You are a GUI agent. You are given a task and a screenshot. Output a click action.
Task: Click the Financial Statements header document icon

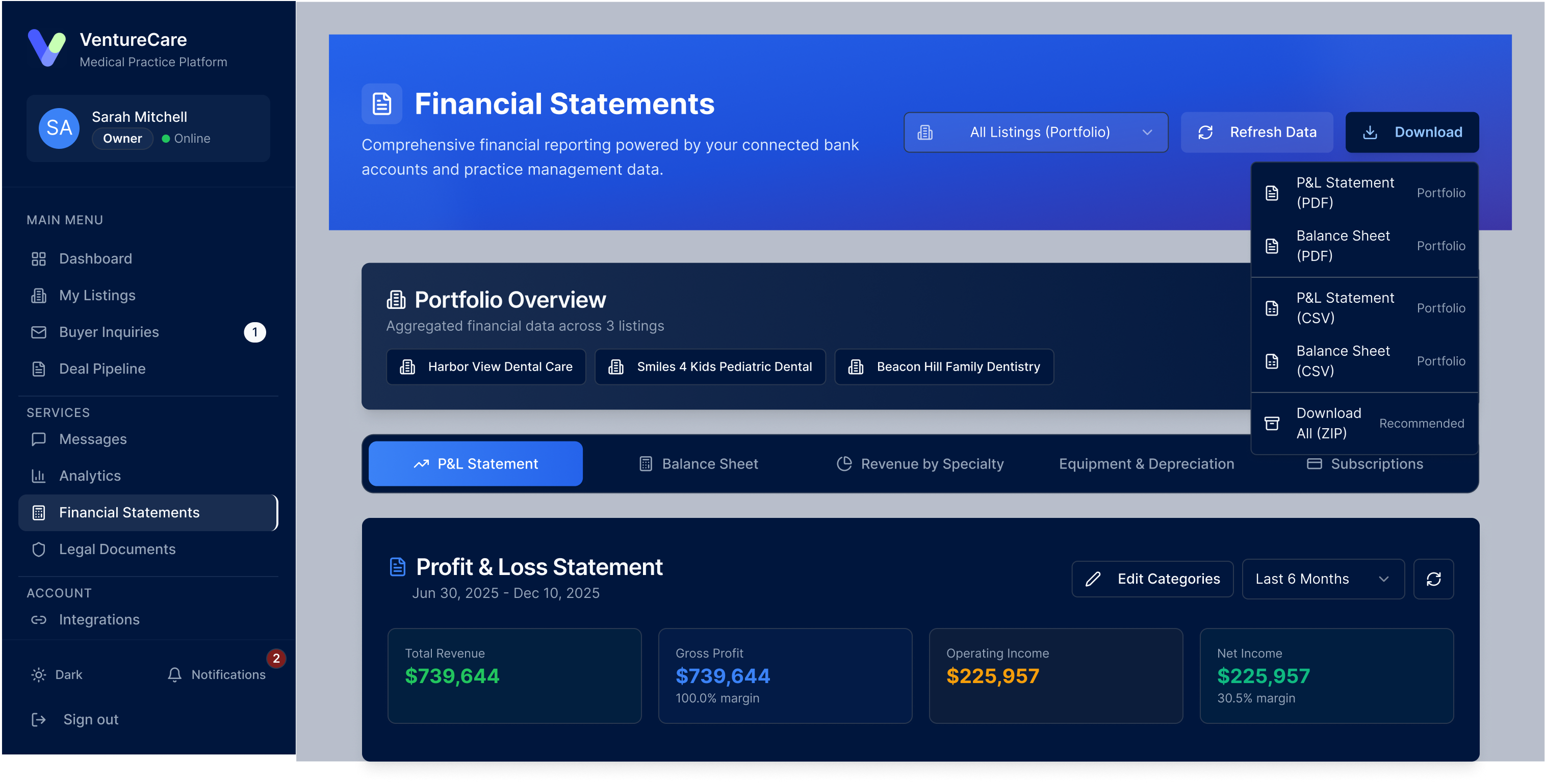tap(381, 103)
